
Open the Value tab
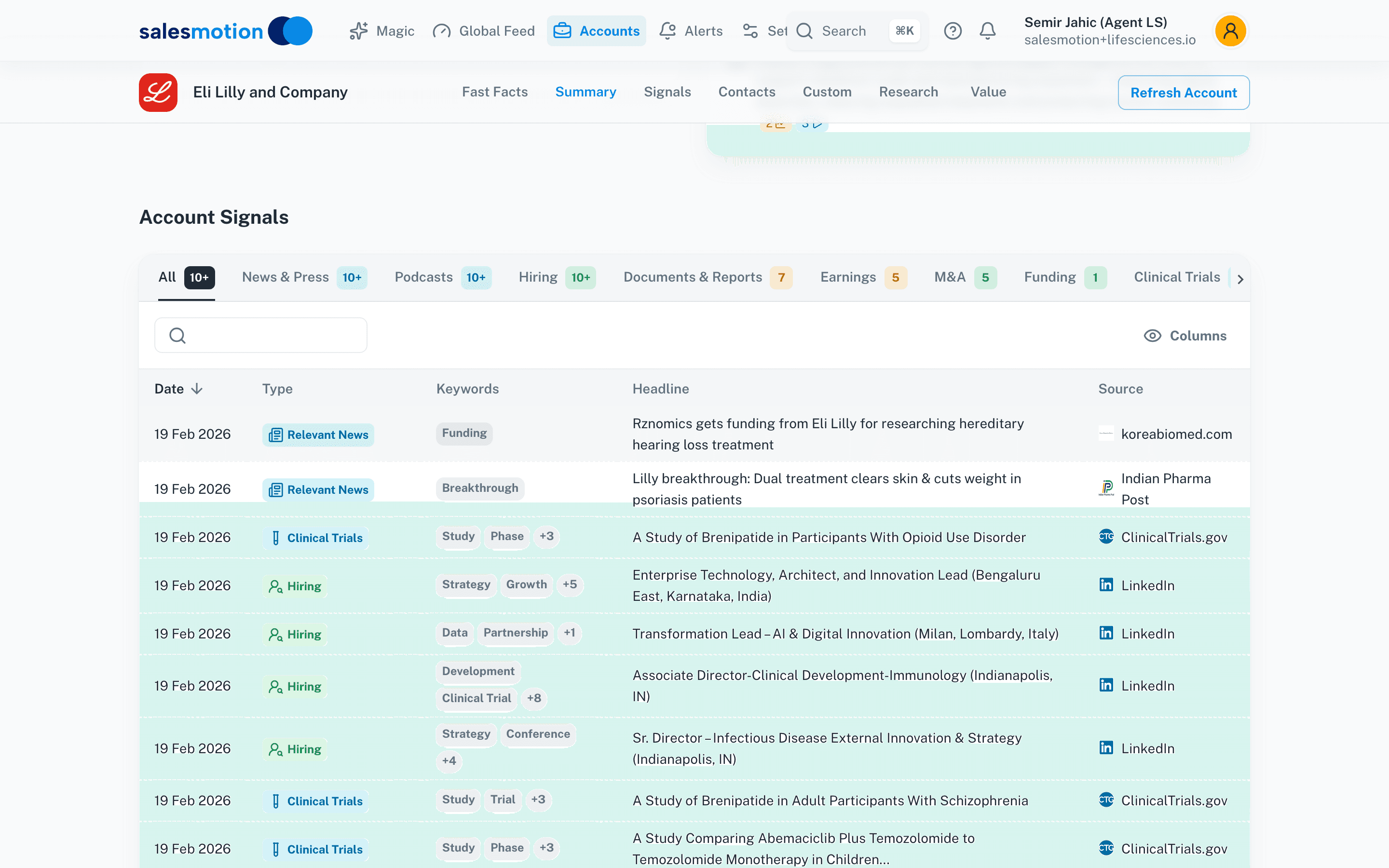click(988, 93)
